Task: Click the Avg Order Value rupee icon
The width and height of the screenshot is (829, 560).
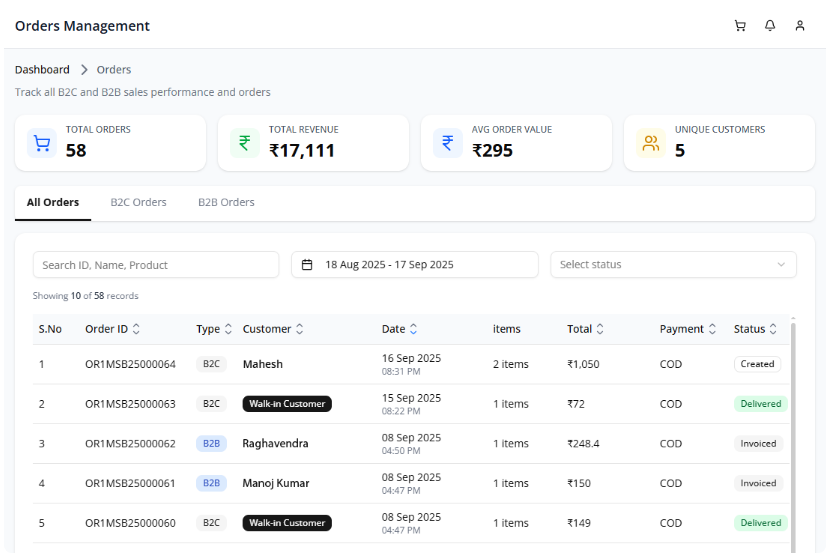Action: pyautogui.click(x=447, y=143)
